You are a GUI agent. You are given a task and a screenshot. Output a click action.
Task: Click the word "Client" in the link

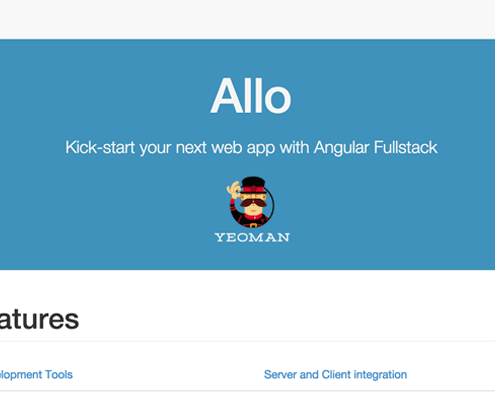336,375
